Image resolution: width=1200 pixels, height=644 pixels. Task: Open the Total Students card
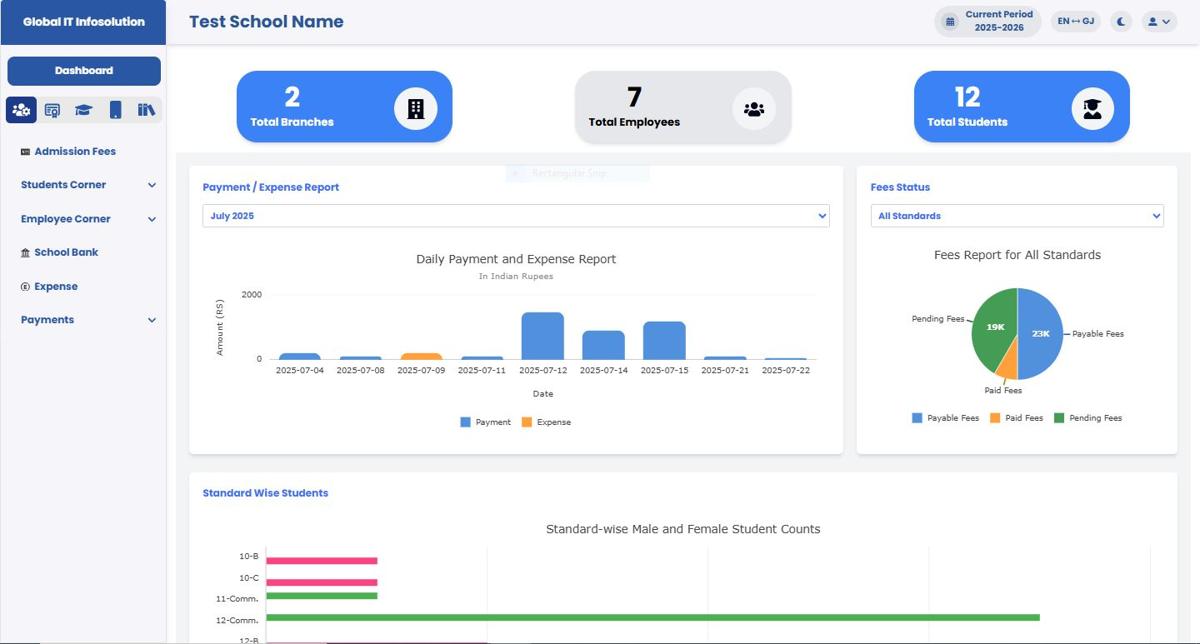1022,107
